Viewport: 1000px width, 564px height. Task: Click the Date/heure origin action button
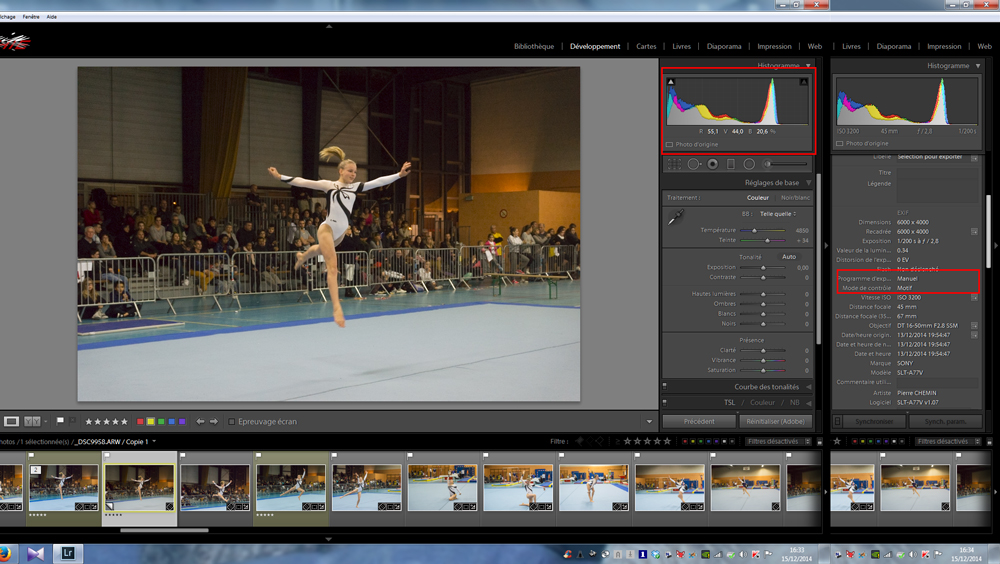click(x=974, y=335)
